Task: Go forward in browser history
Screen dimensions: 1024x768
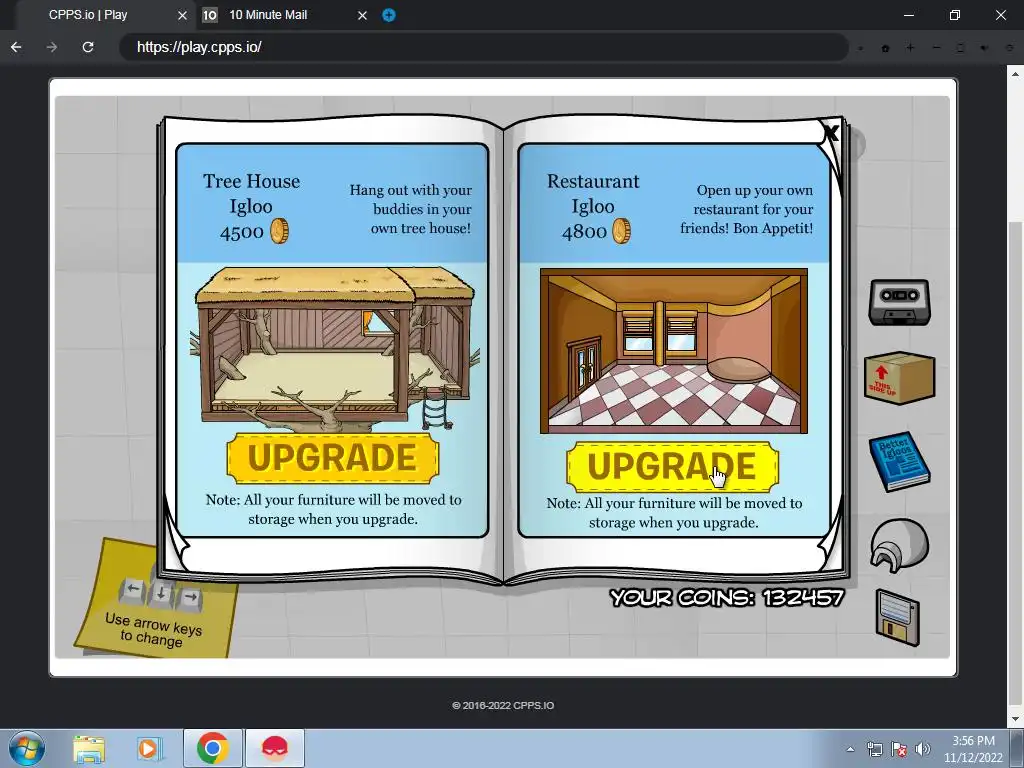Action: click(x=52, y=47)
